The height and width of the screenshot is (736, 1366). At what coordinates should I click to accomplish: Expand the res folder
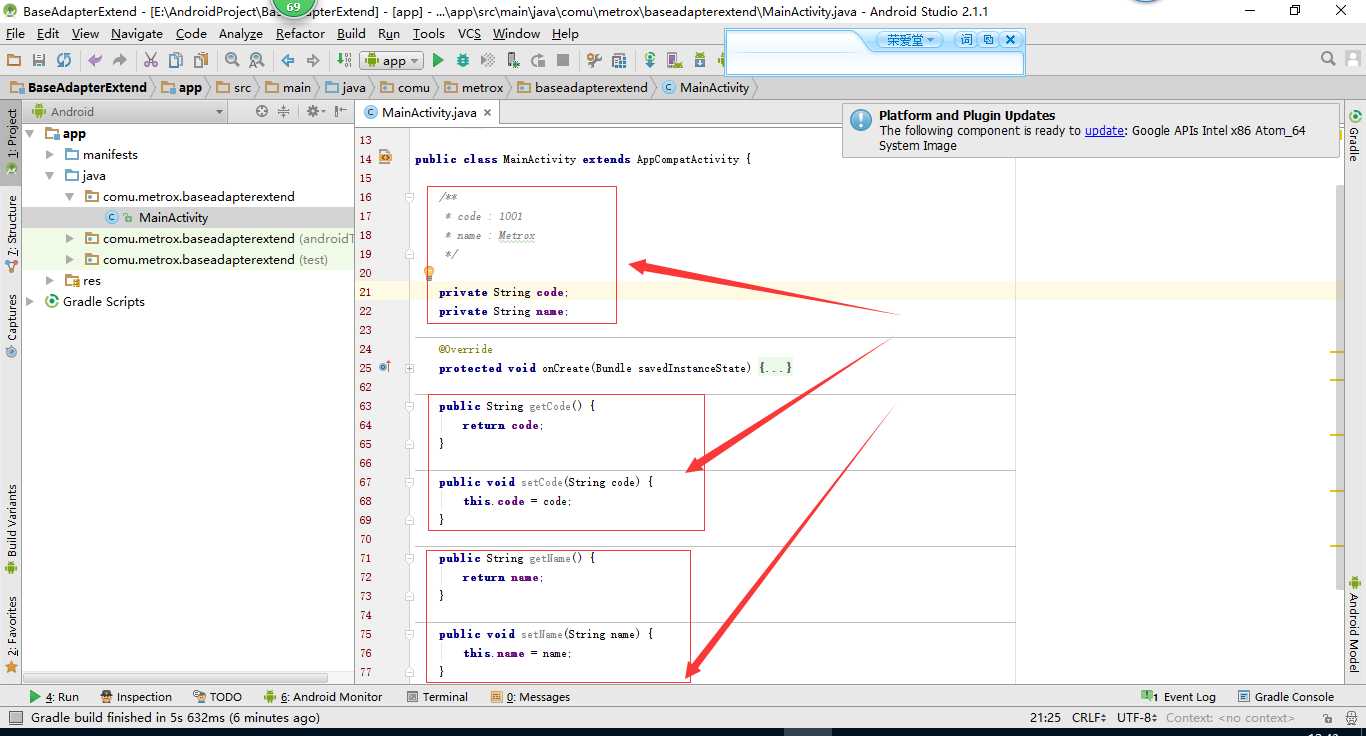tap(50, 280)
